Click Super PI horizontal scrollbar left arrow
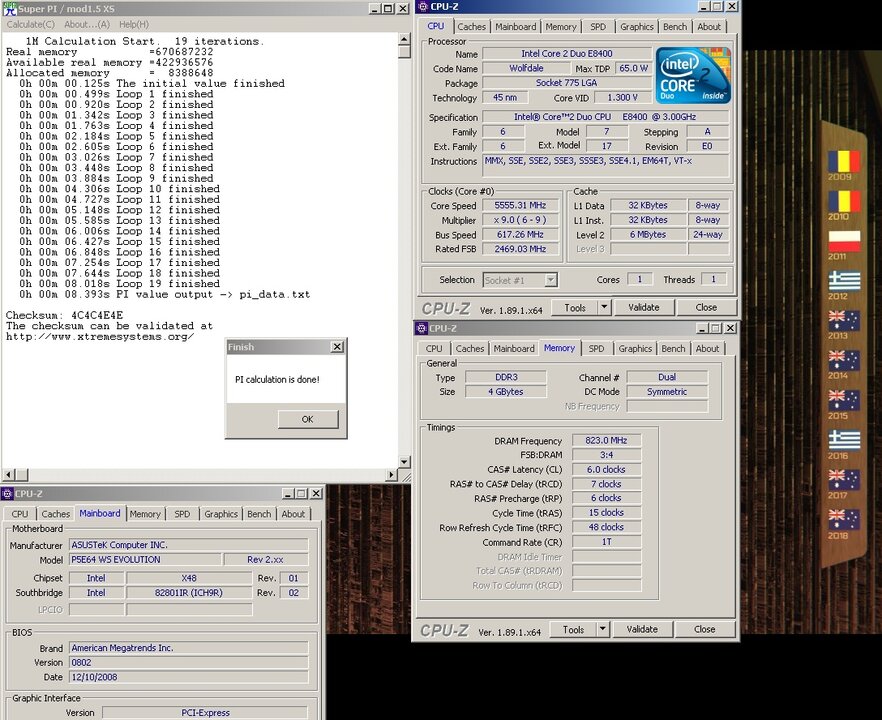The width and height of the screenshot is (882, 720). tap(8, 475)
